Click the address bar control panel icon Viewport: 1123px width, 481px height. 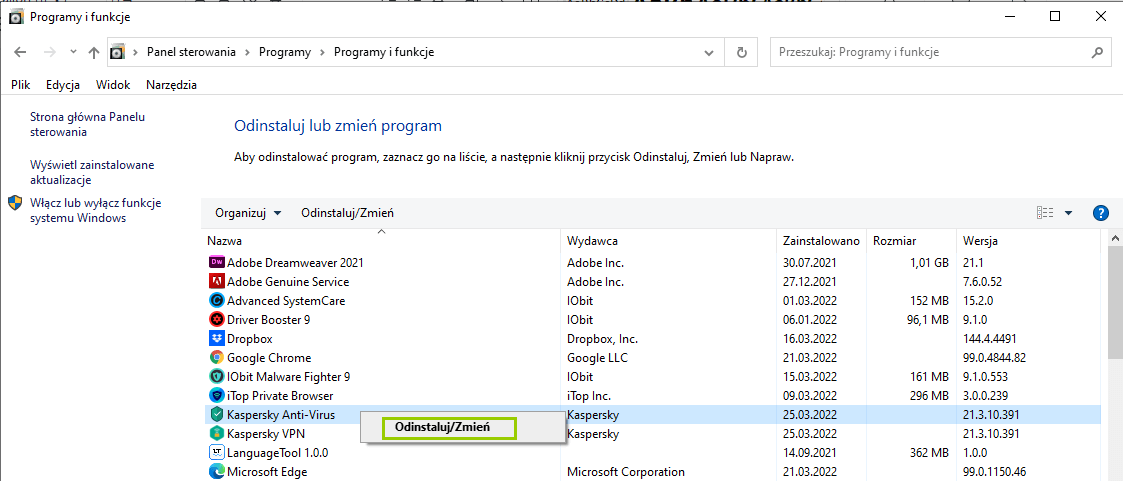(117, 52)
